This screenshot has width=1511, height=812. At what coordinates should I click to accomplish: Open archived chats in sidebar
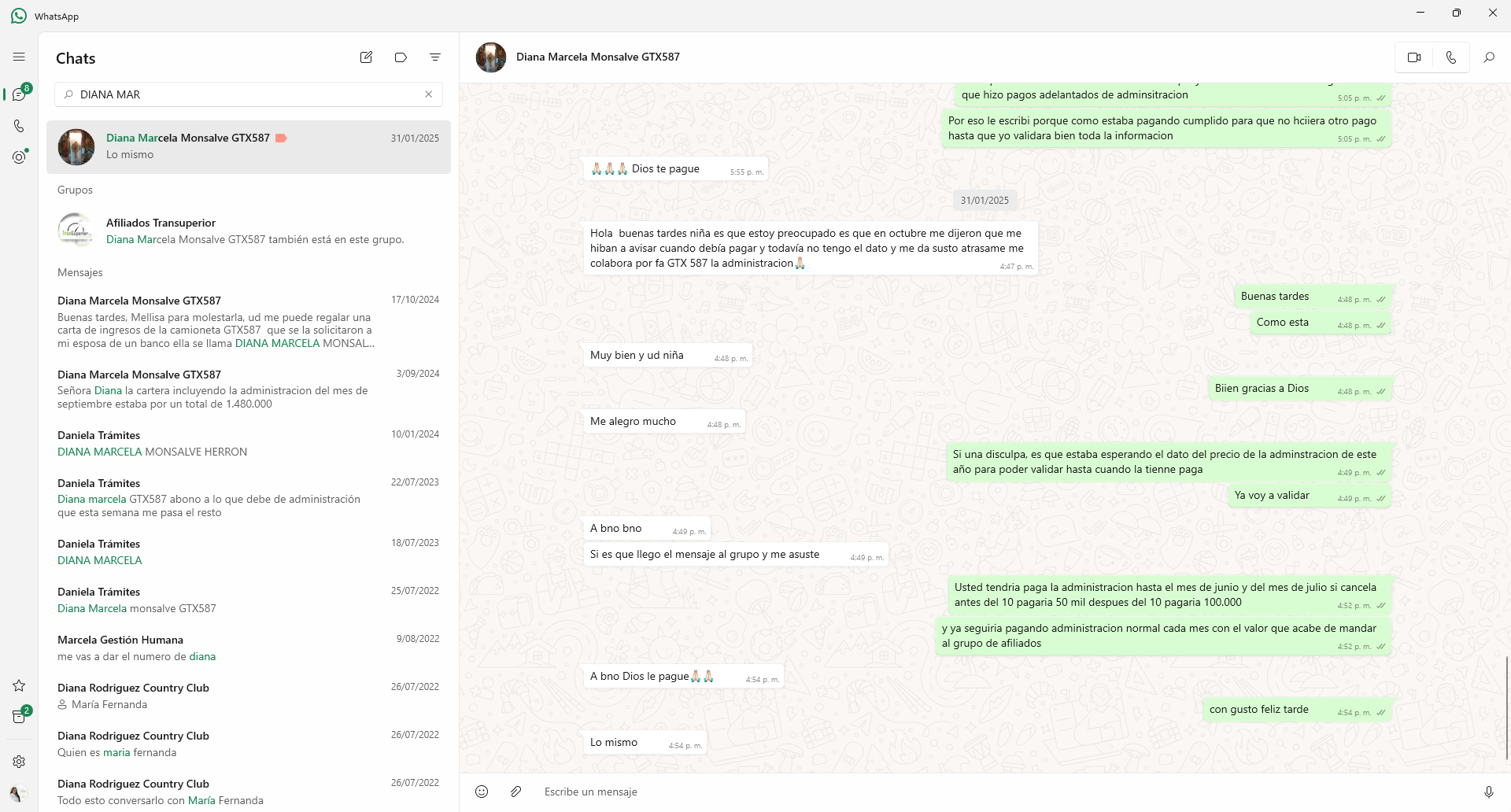click(x=19, y=717)
